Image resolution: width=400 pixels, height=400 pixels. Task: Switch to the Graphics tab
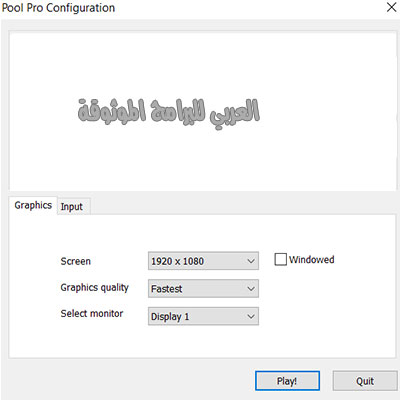click(x=33, y=205)
